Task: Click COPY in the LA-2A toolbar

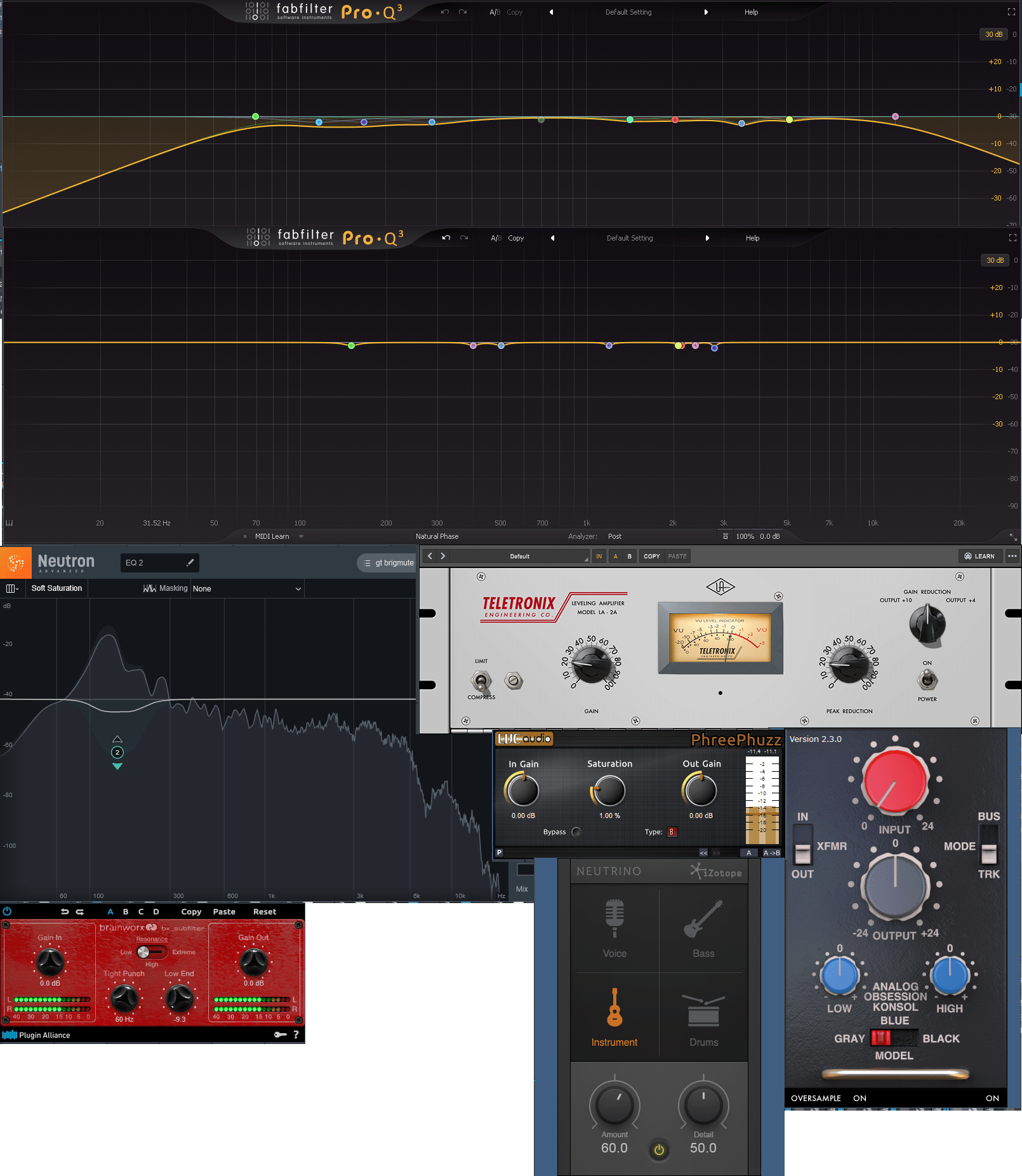Action: pos(651,556)
